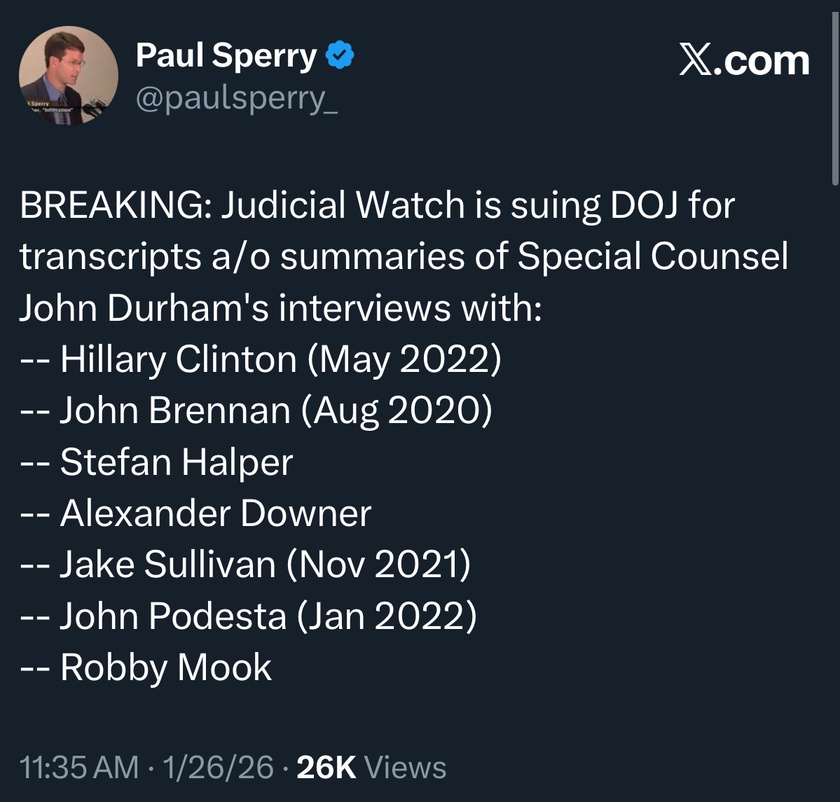This screenshot has width=840, height=802.
Task: Click the Stefan Halper entry
Action: coord(176,461)
